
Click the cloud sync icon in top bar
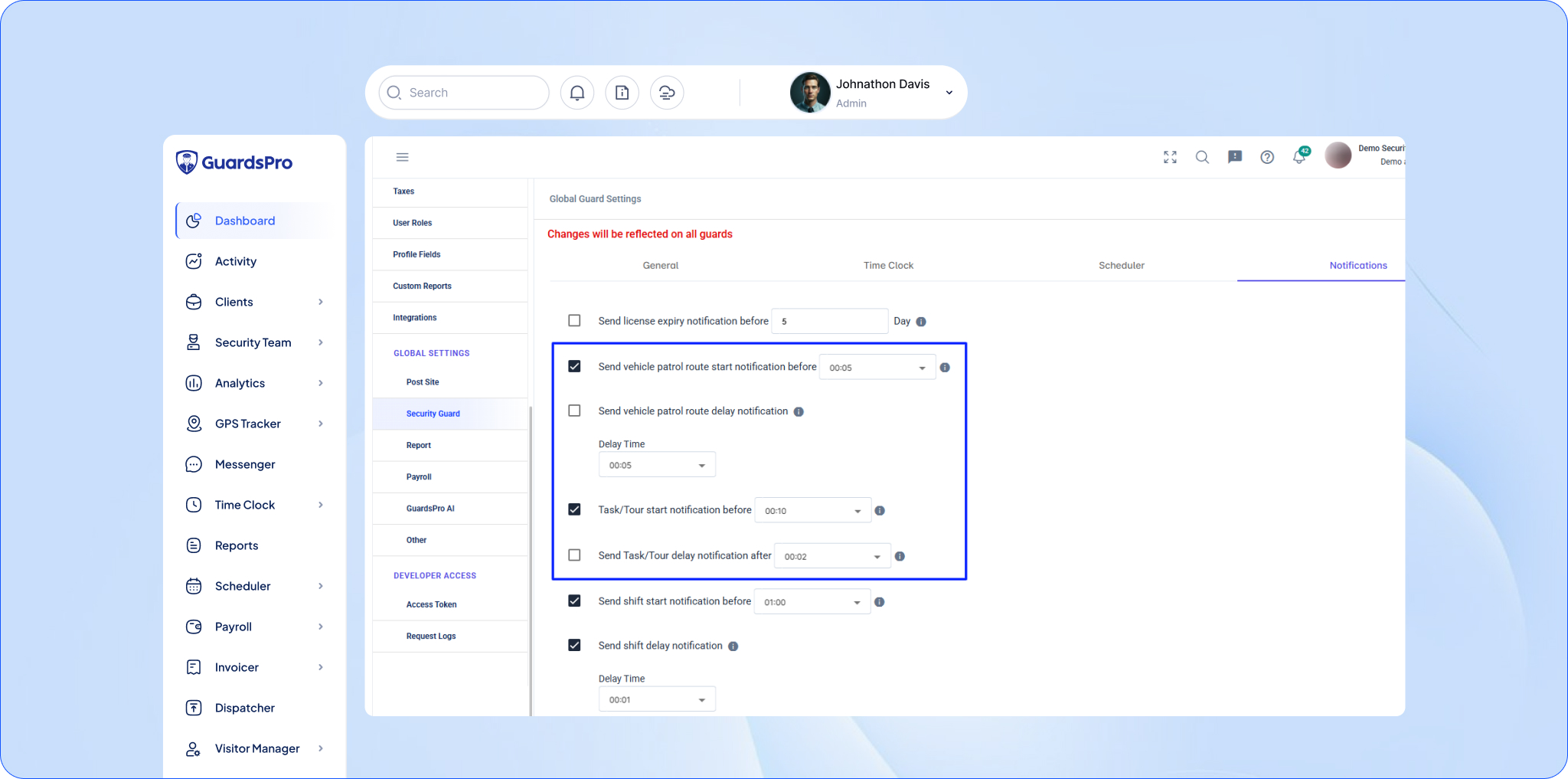click(667, 93)
